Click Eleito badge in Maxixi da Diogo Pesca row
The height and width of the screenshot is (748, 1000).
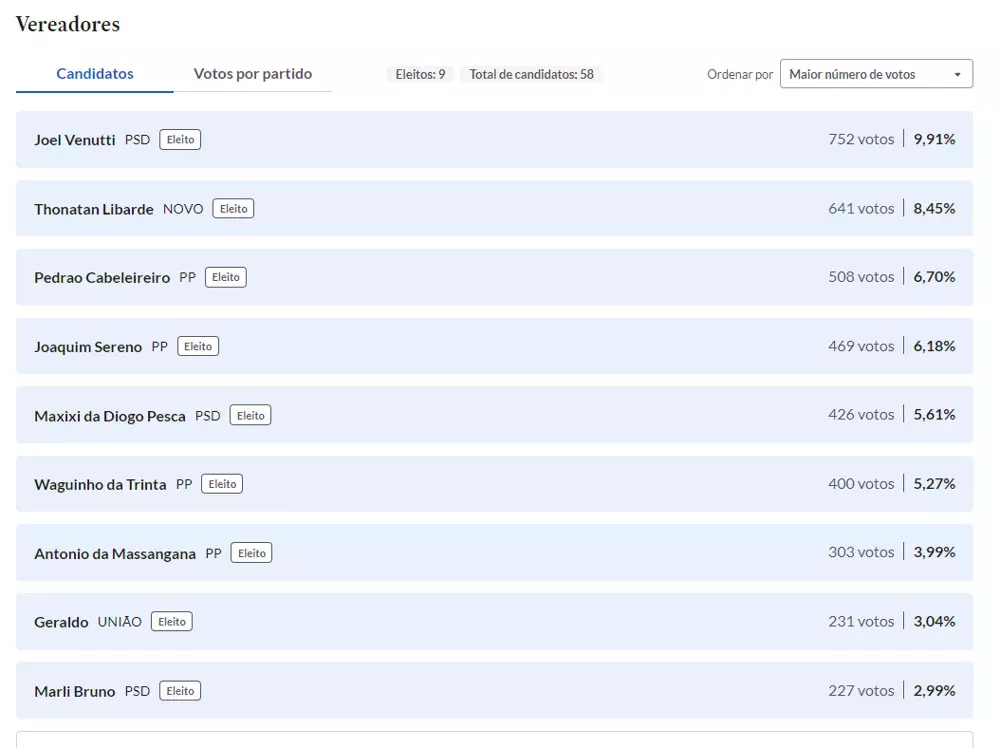coord(251,415)
